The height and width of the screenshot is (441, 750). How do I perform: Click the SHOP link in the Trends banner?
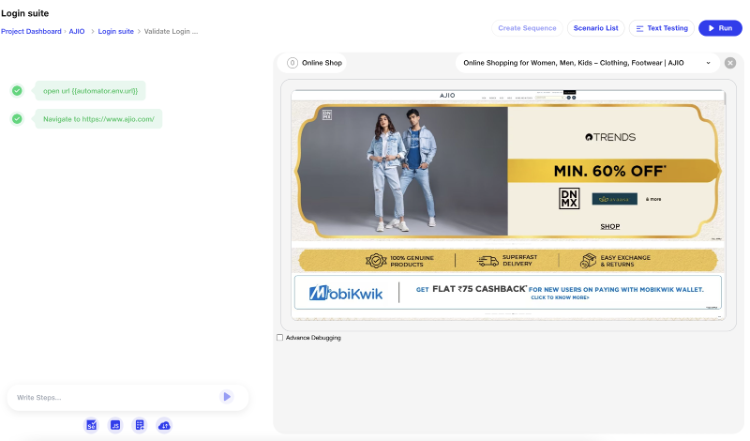point(610,226)
